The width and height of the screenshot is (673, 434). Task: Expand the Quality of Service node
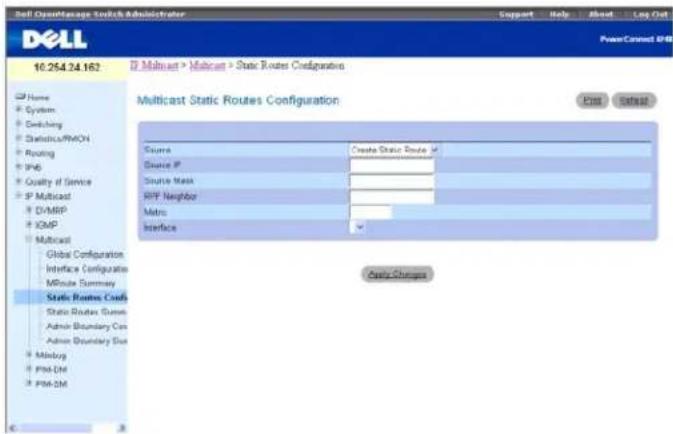(18, 181)
